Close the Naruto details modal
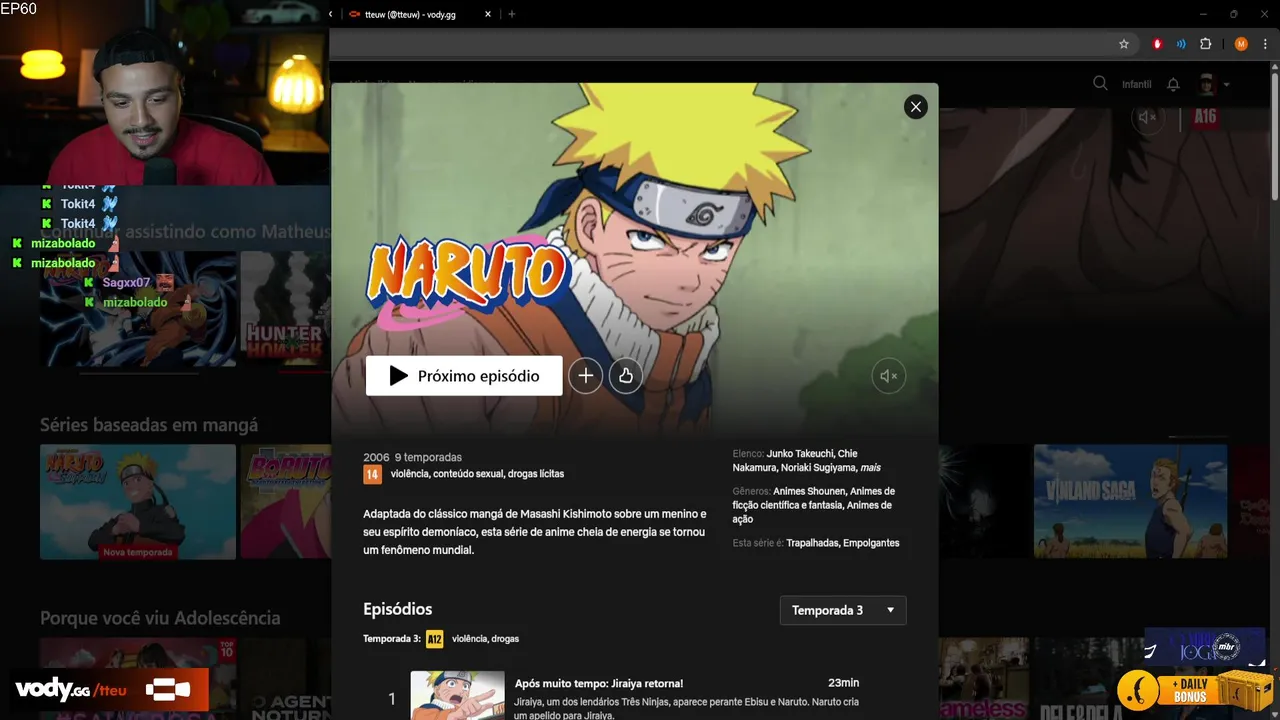1280x720 pixels. point(915,107)
